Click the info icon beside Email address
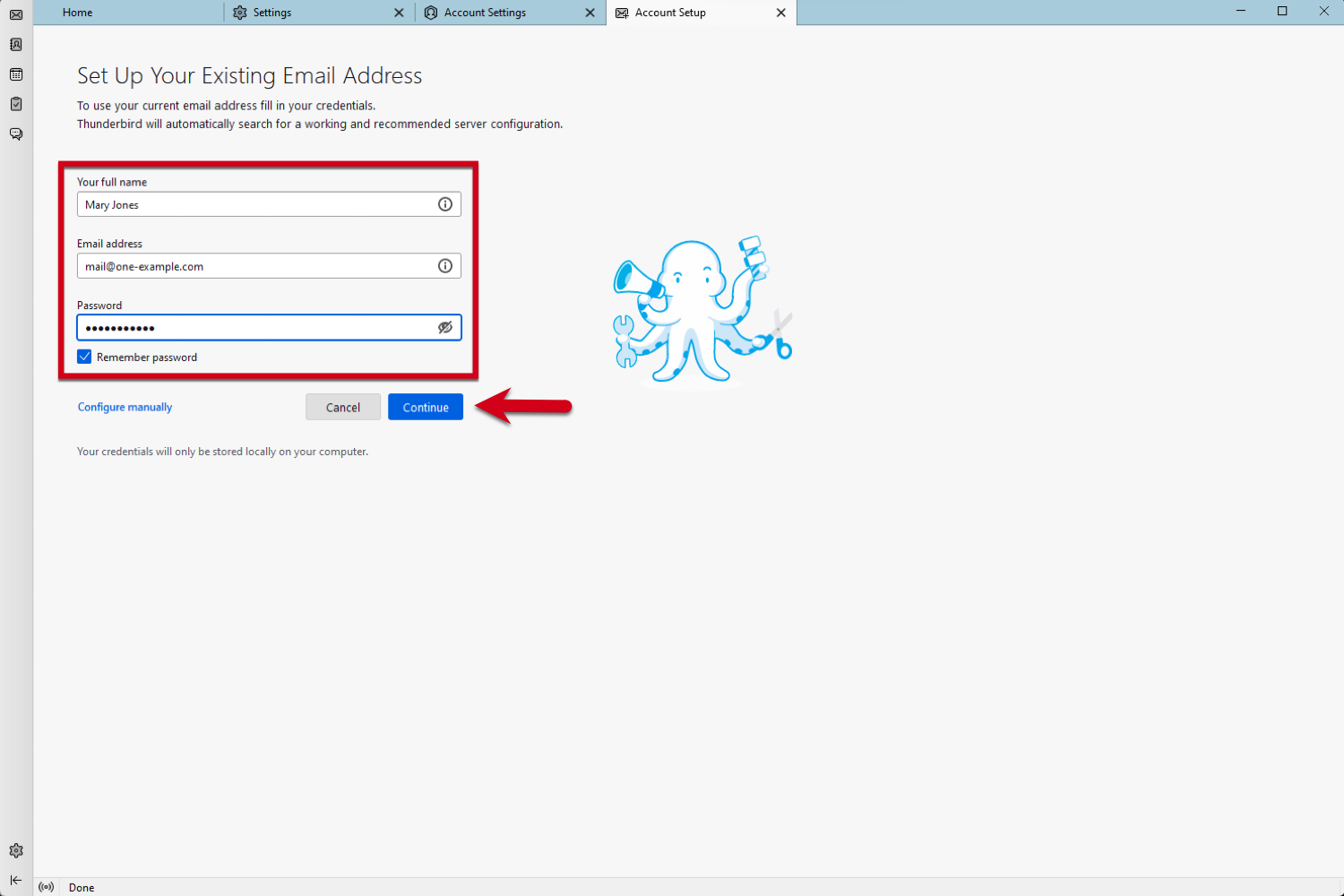1344x896 pixels. pyautogui.click(x=445, y=265)
